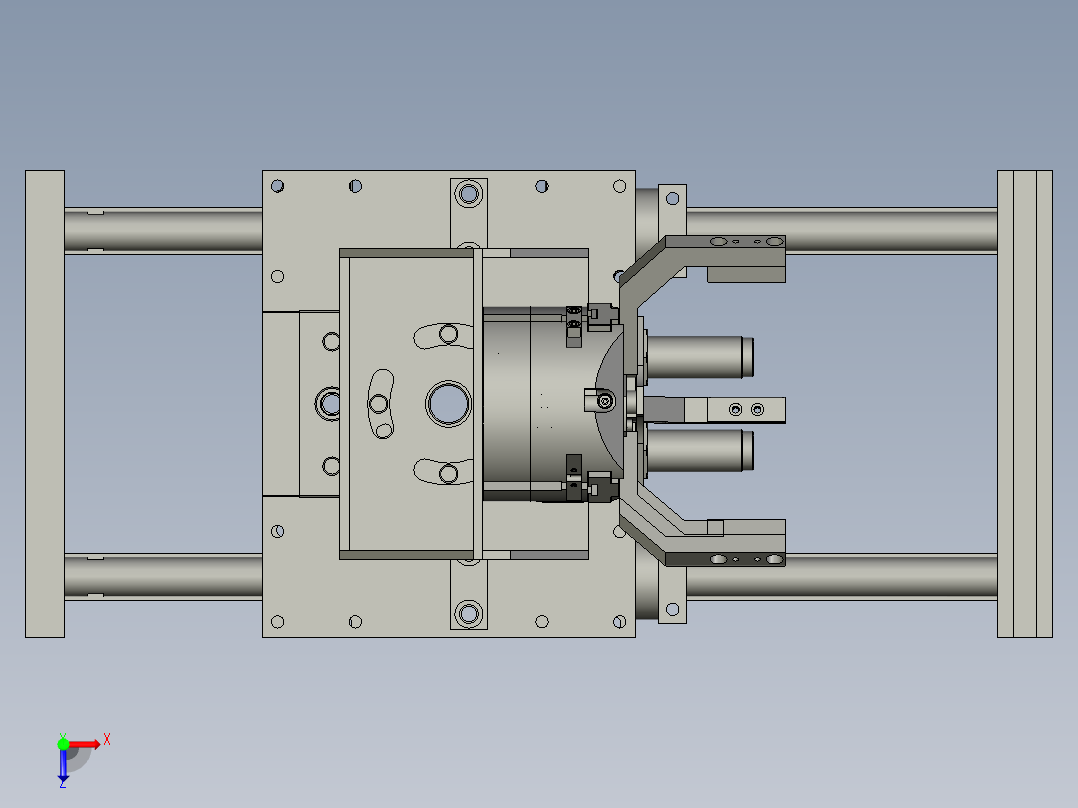
Task: Pick the large central hole in the mounting plate
Action: (x=448, y=404)
